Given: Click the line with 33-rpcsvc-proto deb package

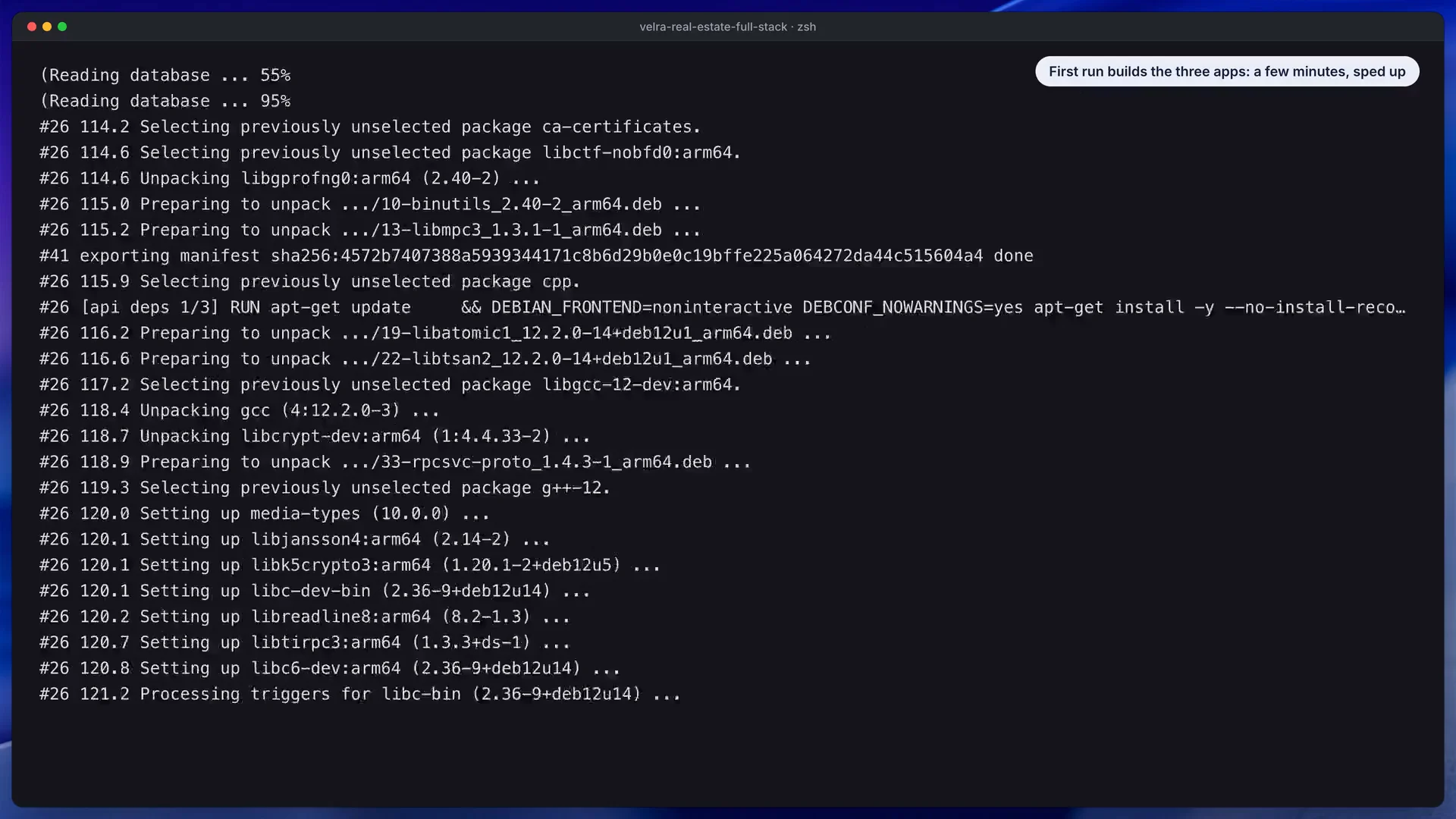Looking at the screenshot, I should coord(395,462).
